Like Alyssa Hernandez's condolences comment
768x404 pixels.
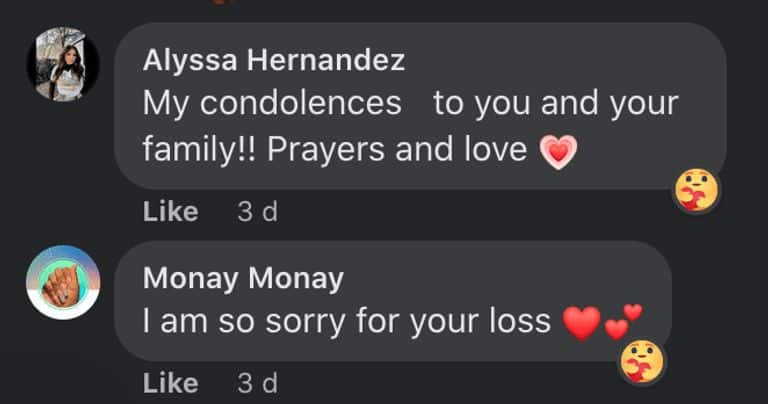(x=170, y=212)
